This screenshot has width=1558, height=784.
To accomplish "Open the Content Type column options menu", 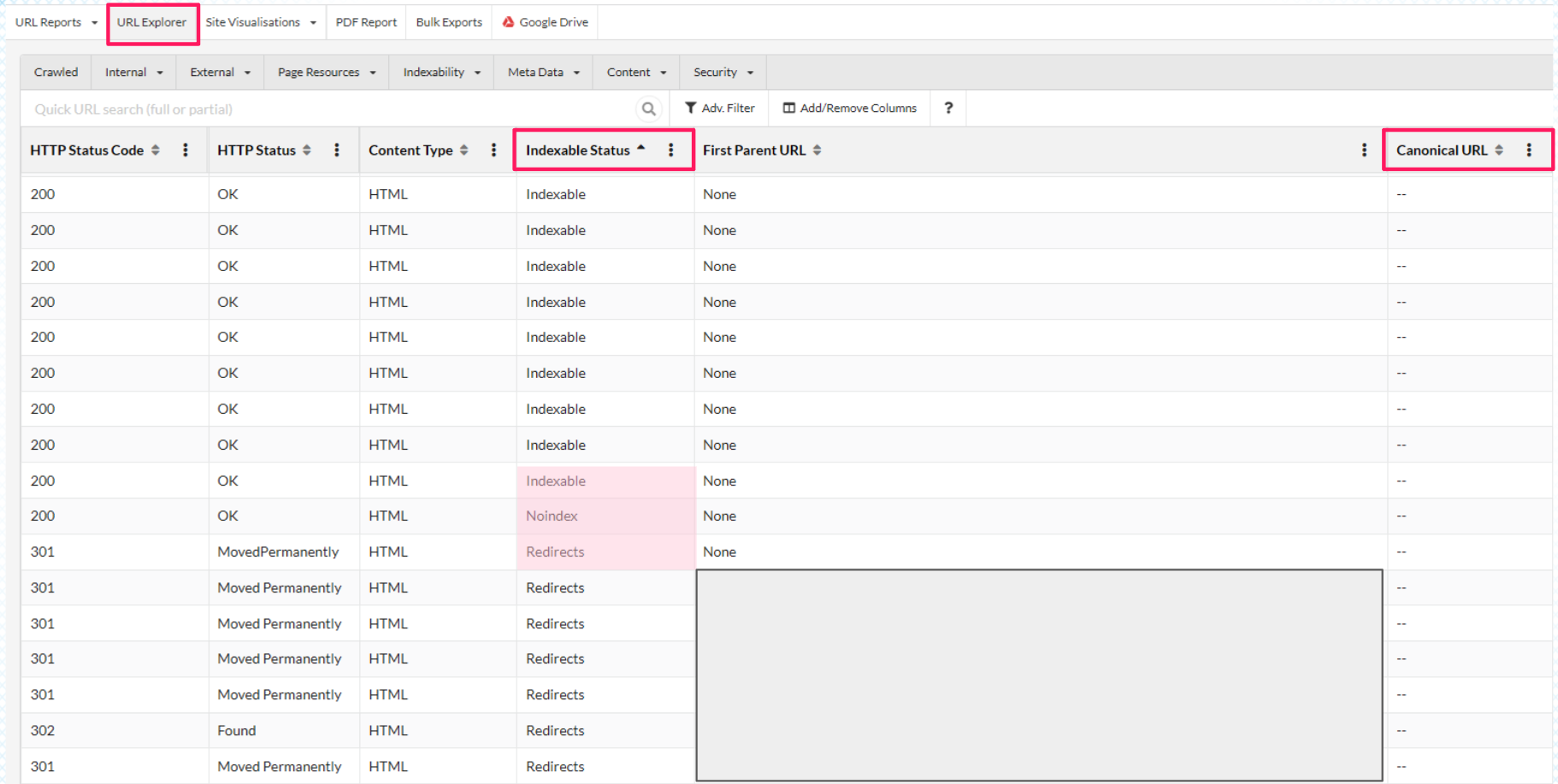I will 493,150.
